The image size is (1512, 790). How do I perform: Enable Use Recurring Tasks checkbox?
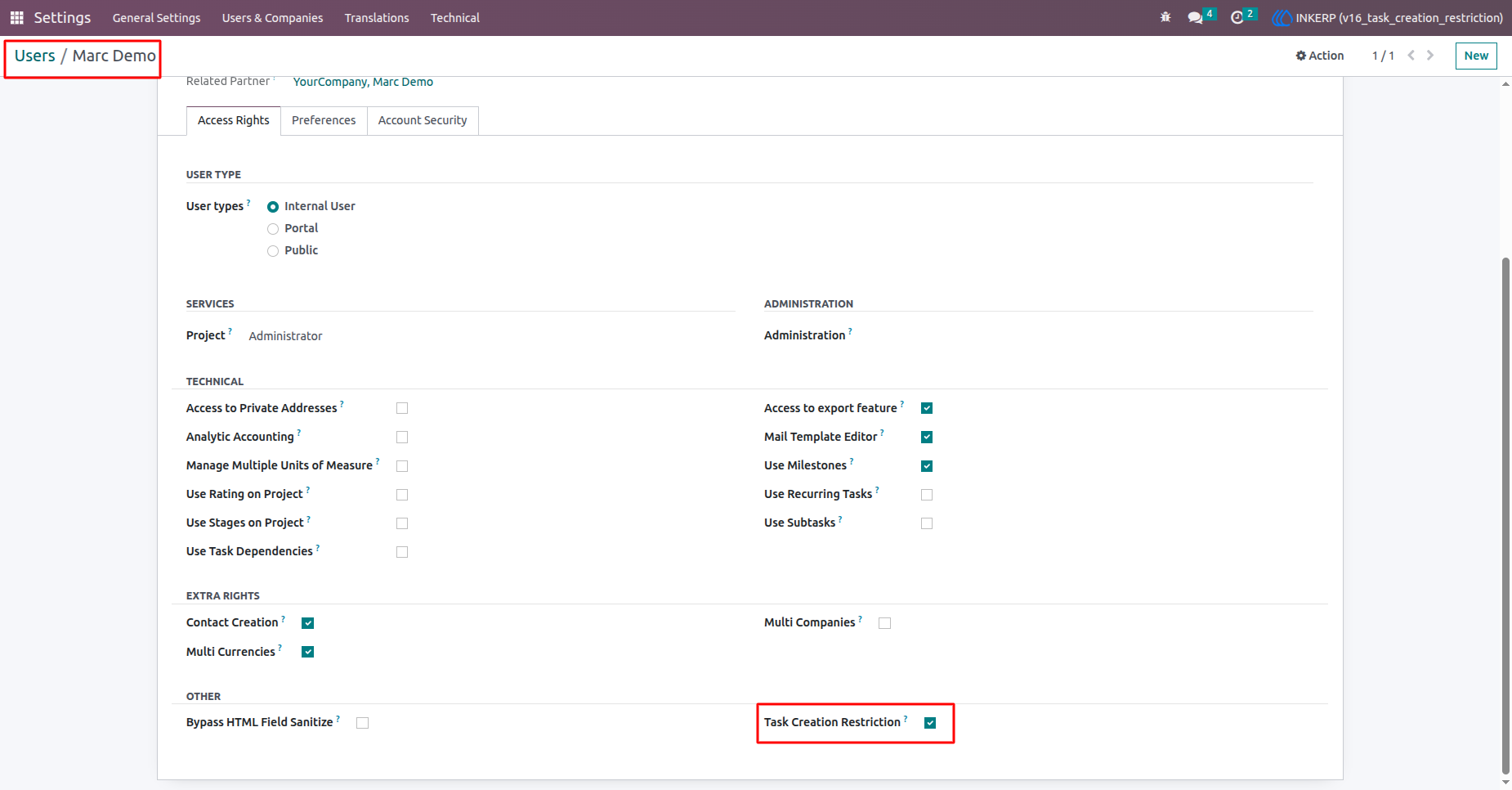[x=927, y=495]
